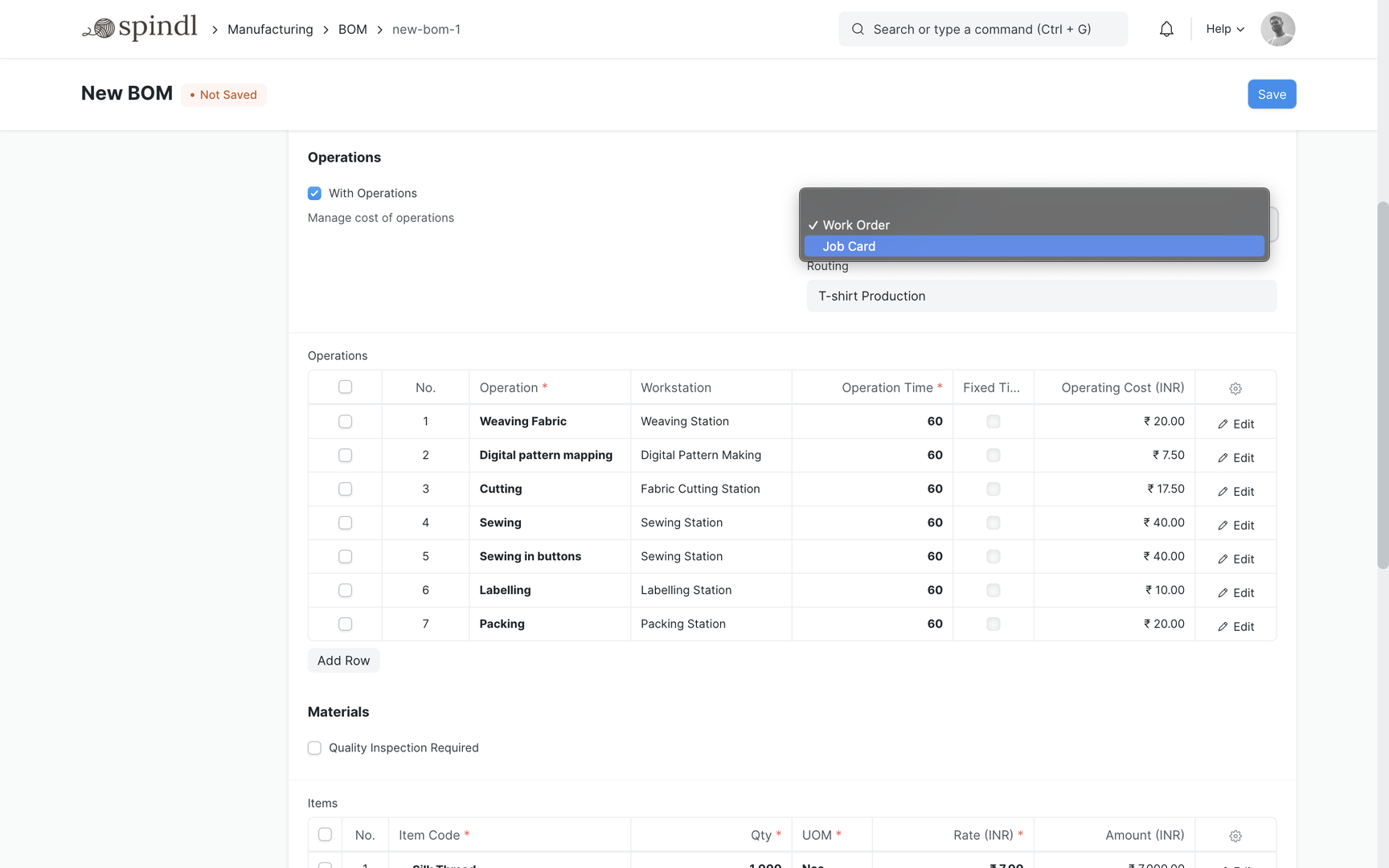Image resolution: width=1389 pixels, height=868 pixels.
Task: Open Operations table settings gear
Action: [1235, 388]
